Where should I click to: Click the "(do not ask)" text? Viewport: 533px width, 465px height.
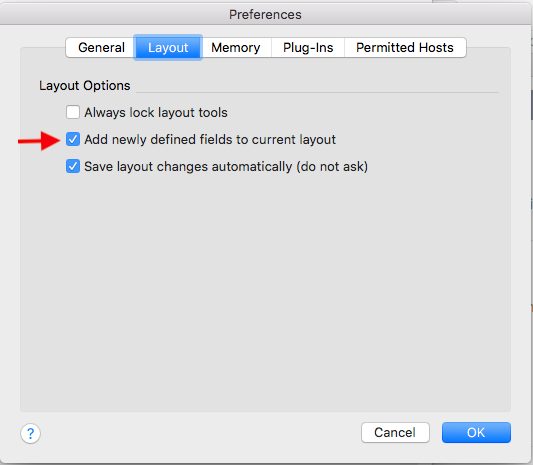click(332, 167)
